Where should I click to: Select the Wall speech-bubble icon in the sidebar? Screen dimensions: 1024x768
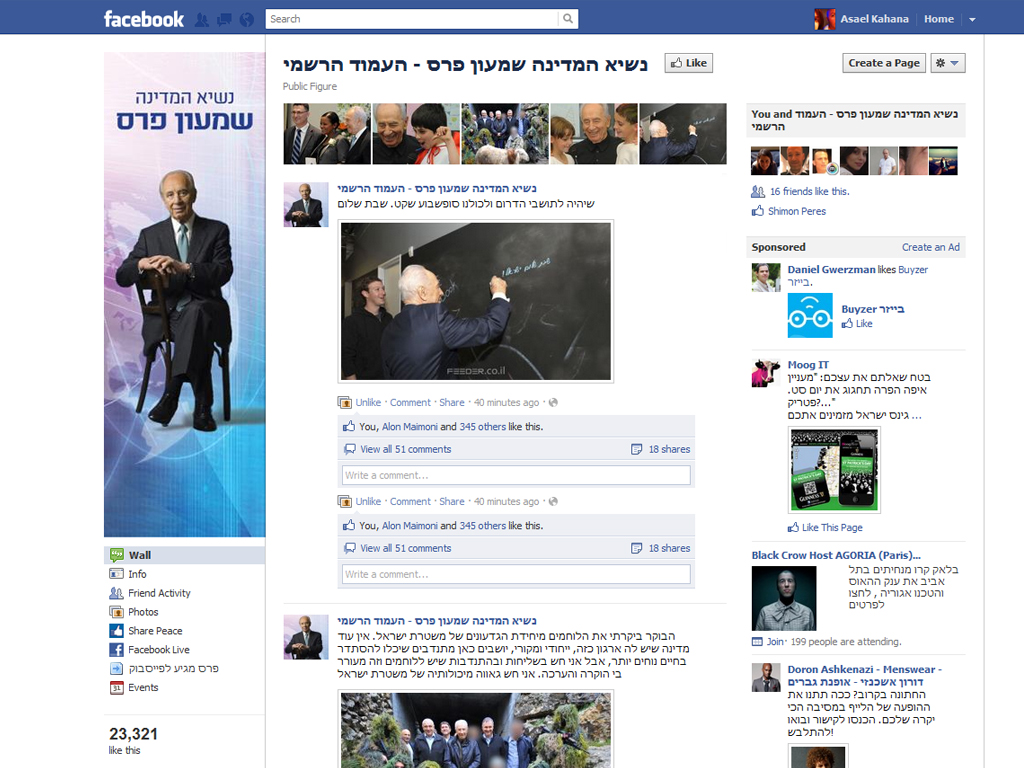(117, 555)
